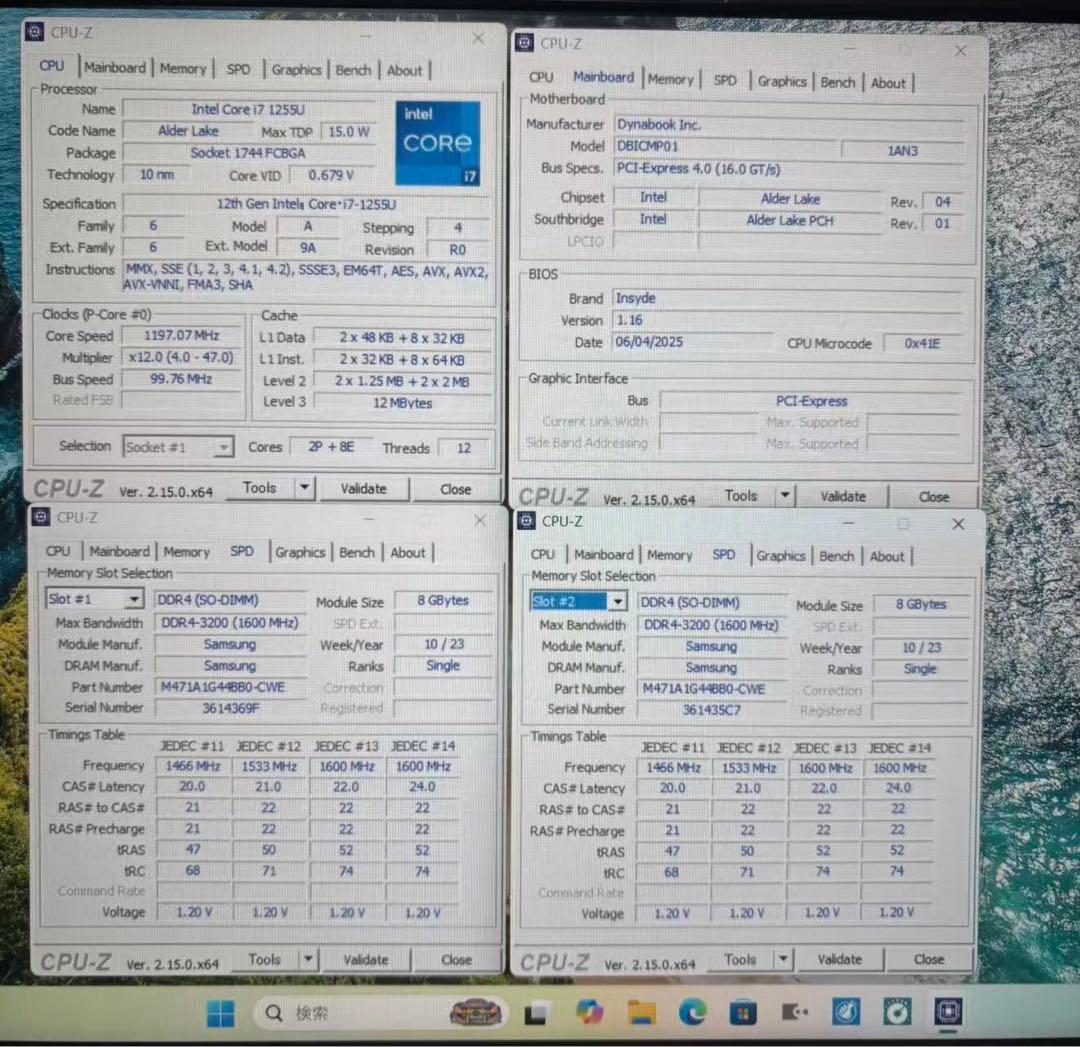Open the Bench tab in the Intel Core i7 window
Image resolution: width=1080 pixels, height=1047 pixels.
[x=353, y=70]
